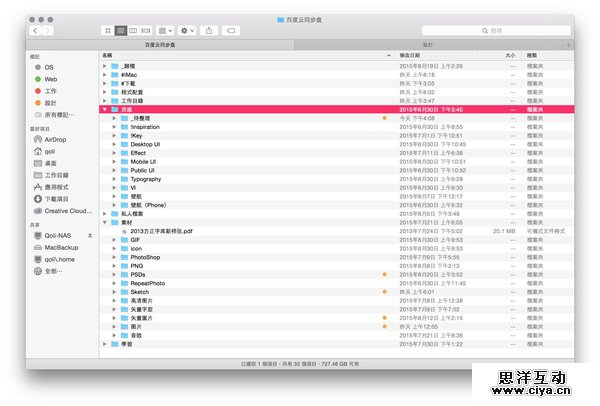Select the 百度云同步盘 tab
This screenshot has height=406, width=600.
click(x=160, y=45)
